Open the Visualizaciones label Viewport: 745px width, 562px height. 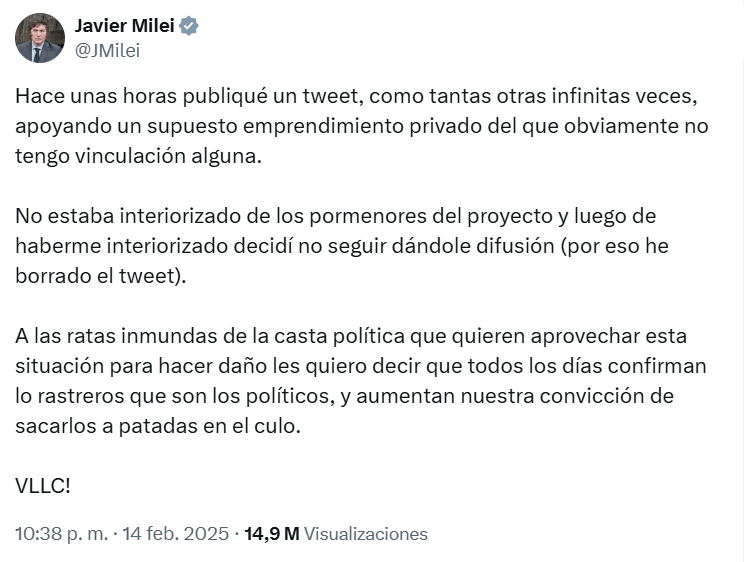365,534
